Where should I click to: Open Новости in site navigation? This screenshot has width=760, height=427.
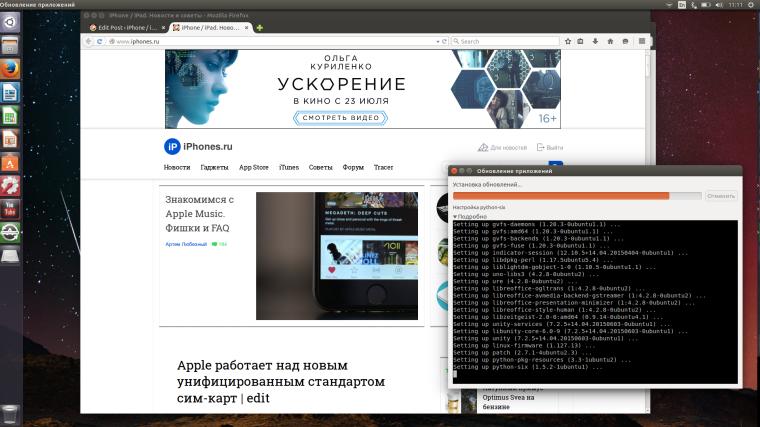pos(177,167)
